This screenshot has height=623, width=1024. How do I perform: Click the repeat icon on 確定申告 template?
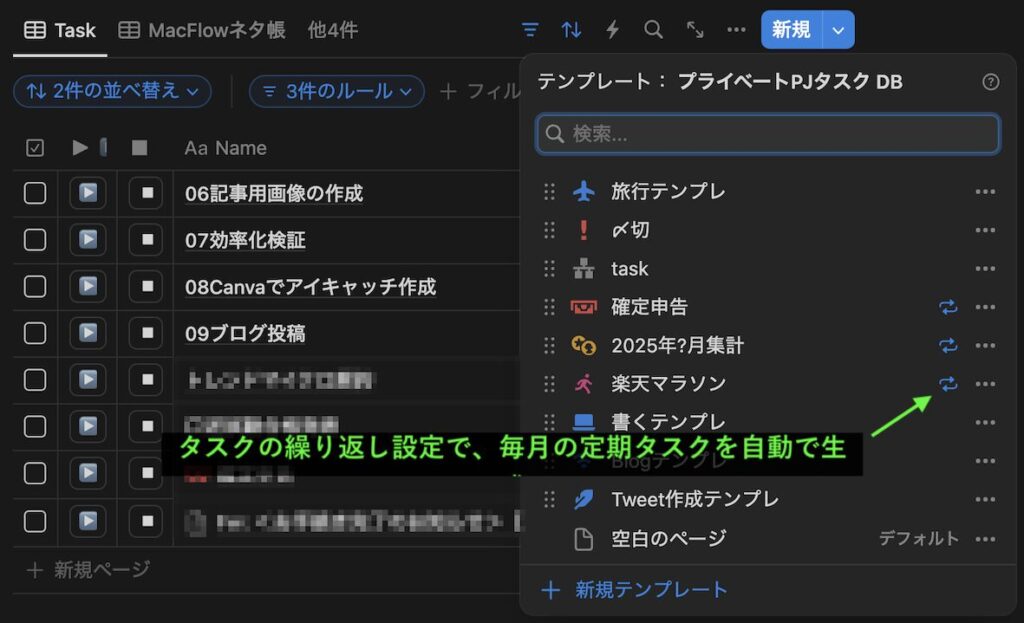pos(948,307)
